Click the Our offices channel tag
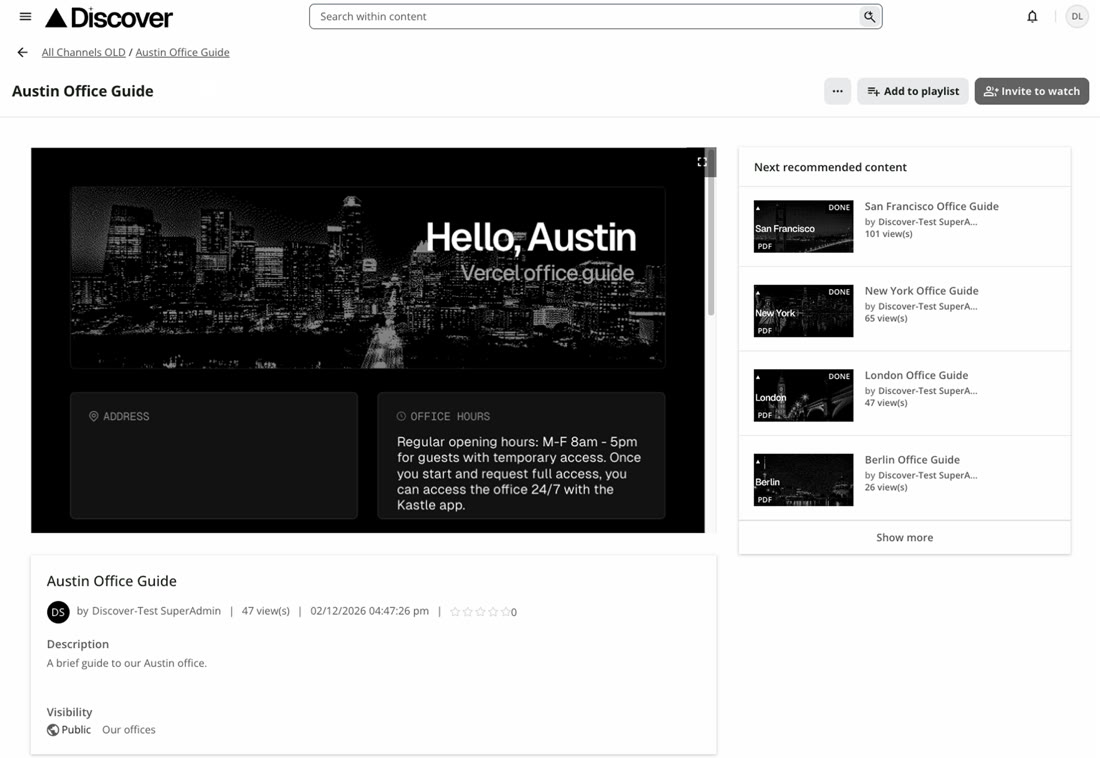Image resolution: width=1100 pixels, height=758 pixels. click(129, 730)
